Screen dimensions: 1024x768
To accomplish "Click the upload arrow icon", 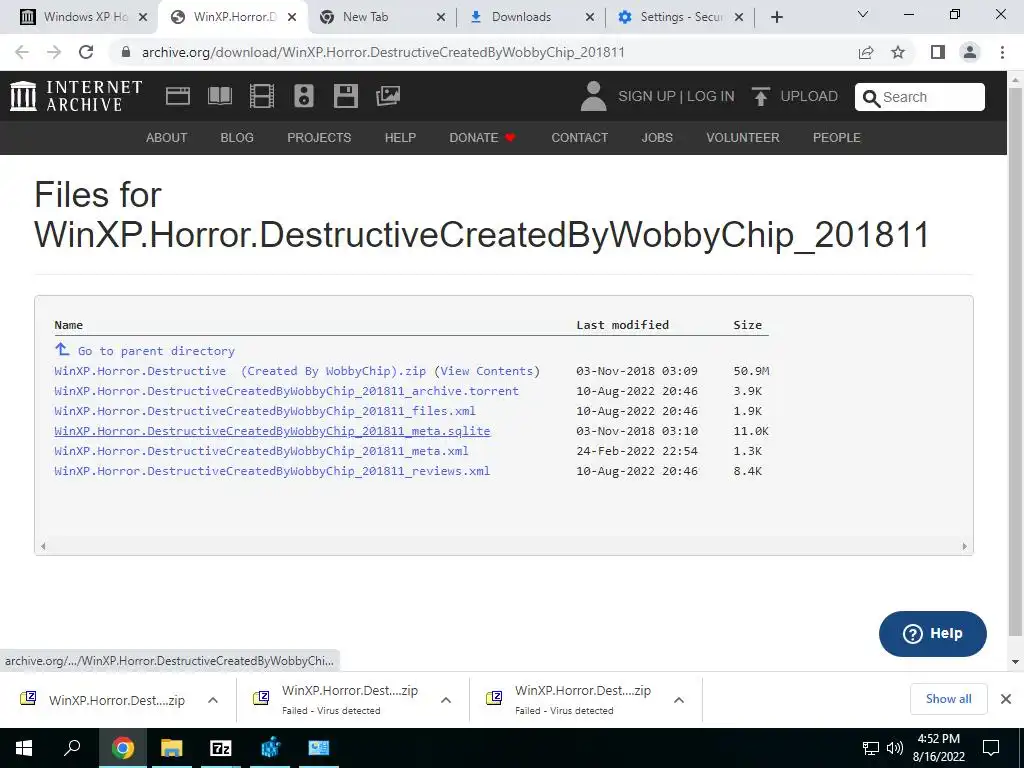I will tap(760, 96).
